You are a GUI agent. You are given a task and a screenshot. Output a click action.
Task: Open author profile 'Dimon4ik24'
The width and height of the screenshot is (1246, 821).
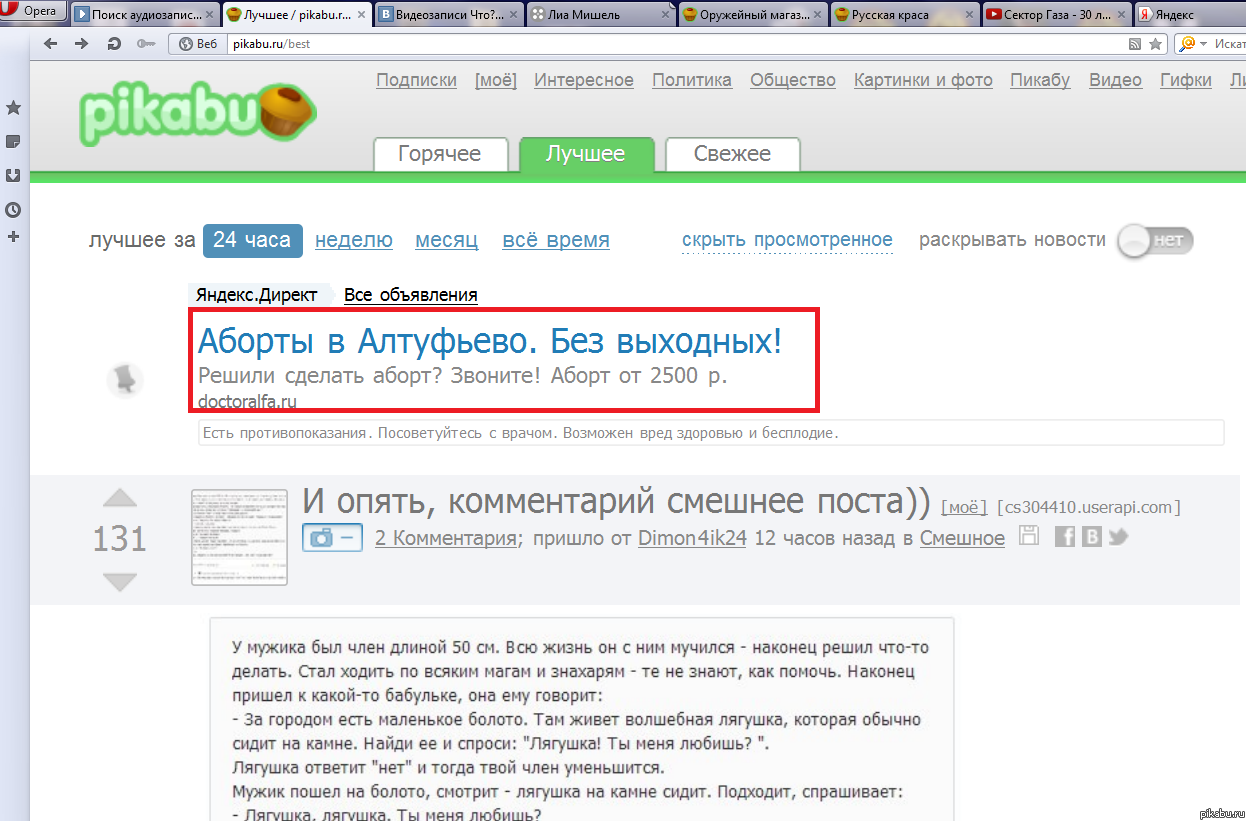693,538
